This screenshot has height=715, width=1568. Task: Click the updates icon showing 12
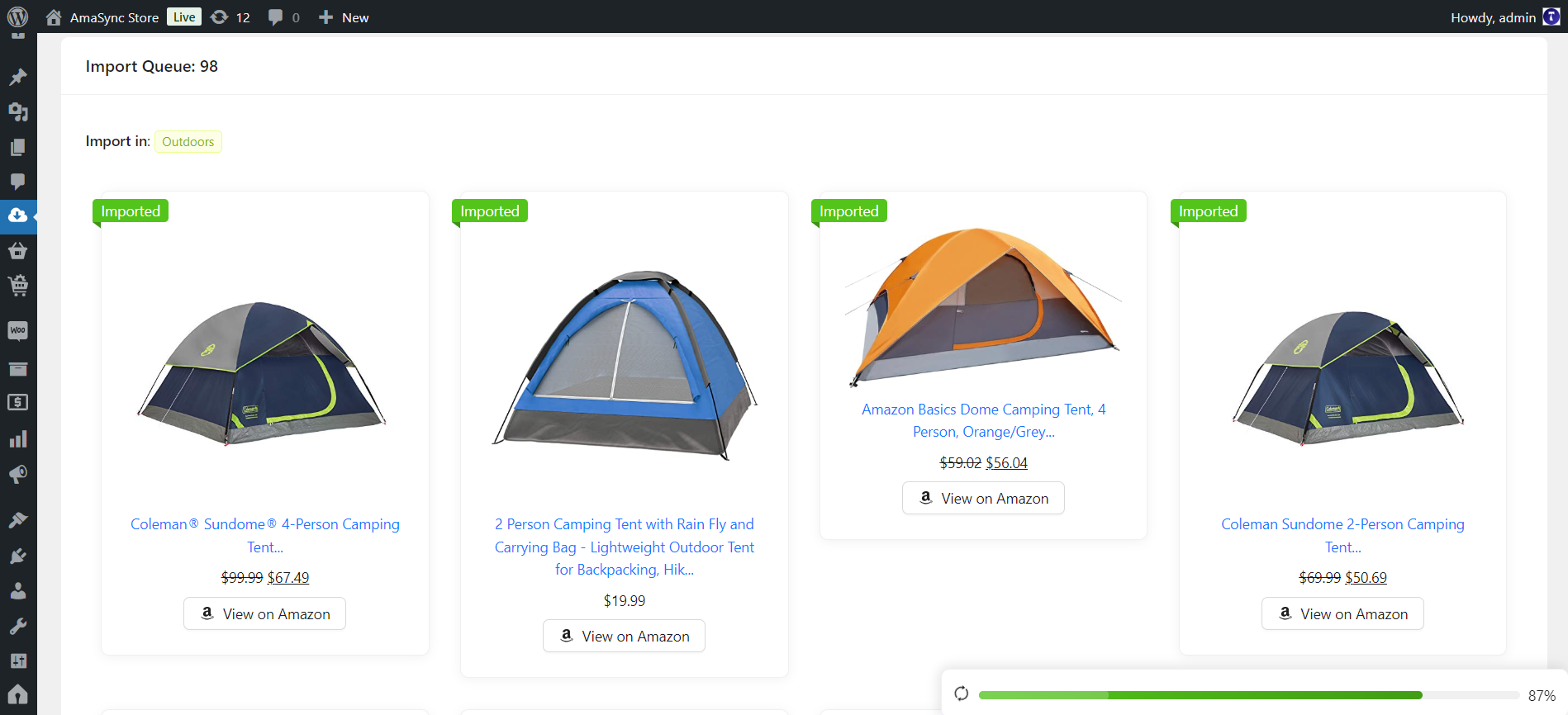point(230,17)
